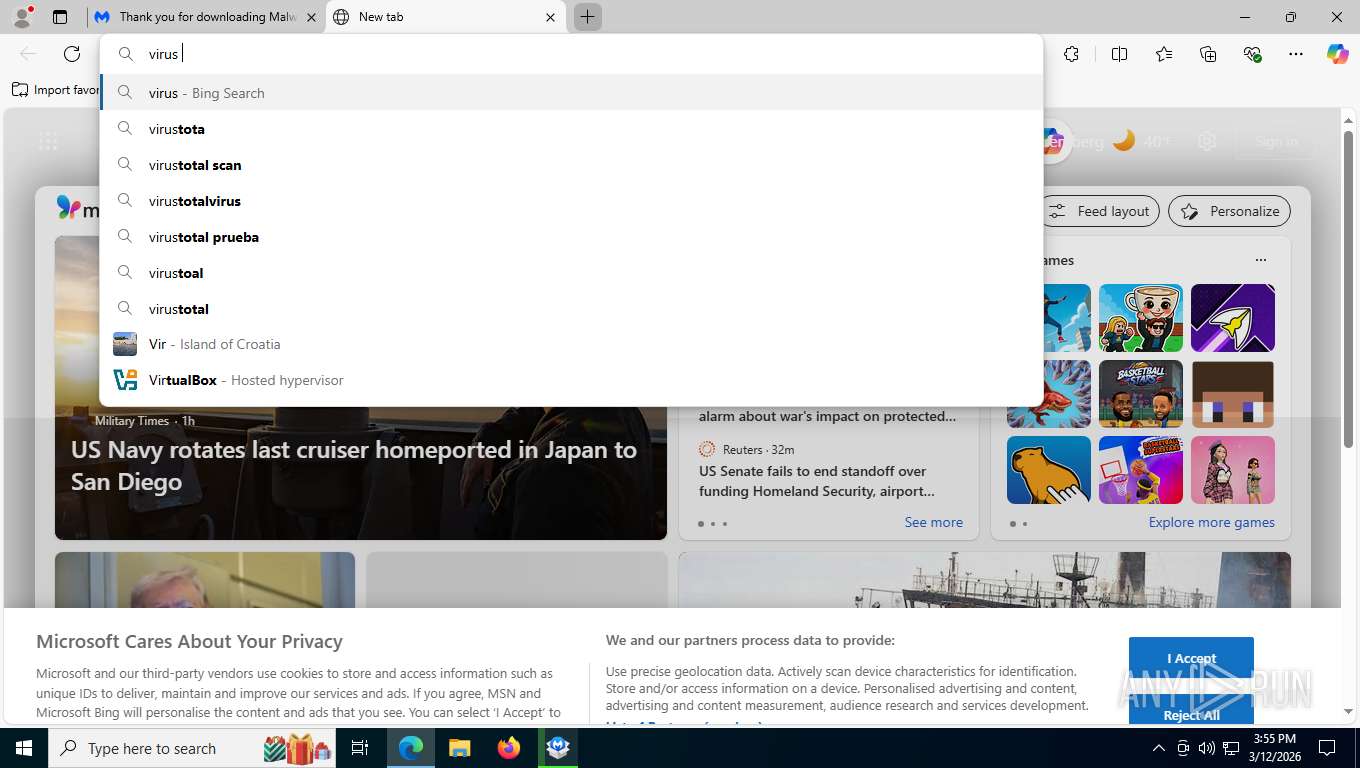This screenshot has height=768, width=1360.
Task: Open the basketball hoop game thumbnail
Action: pyautogui.click(x=1141, y=470)
